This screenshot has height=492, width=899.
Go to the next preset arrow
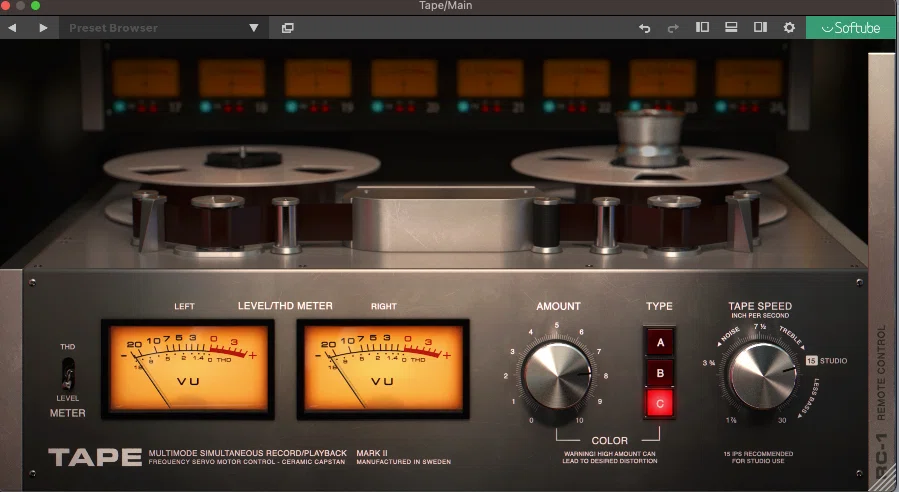[x=43, y=28]
